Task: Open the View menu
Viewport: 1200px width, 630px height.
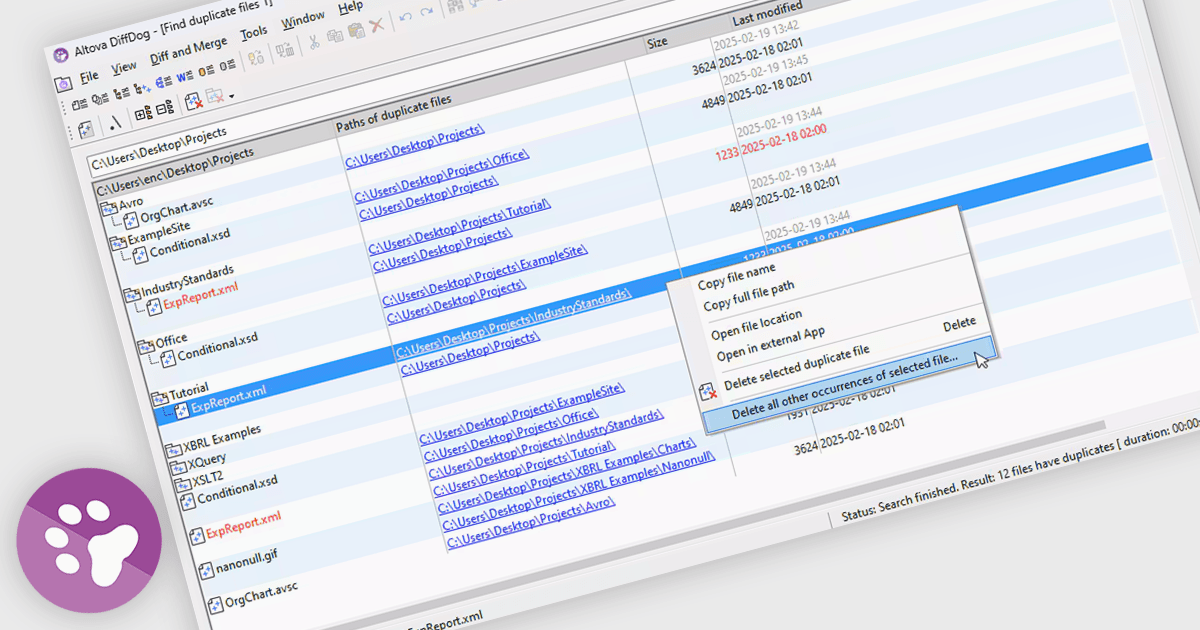Action: pos(124,67)
